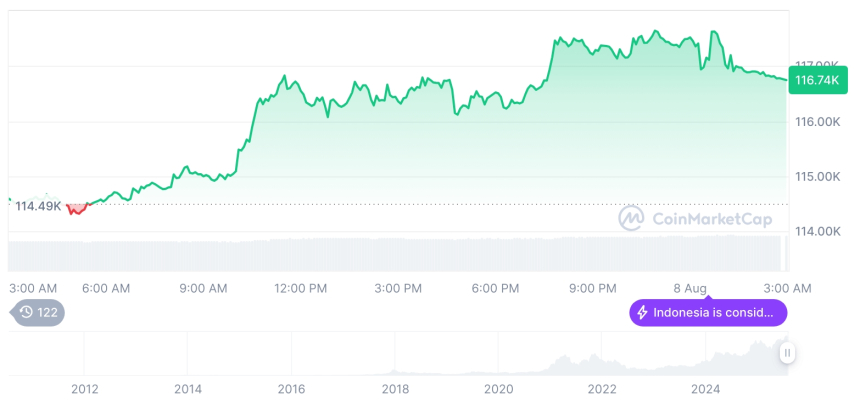Viewport: 860px width, 401px height.
Task: Select 2018 on the year navigator
Action: pos(395,388)
